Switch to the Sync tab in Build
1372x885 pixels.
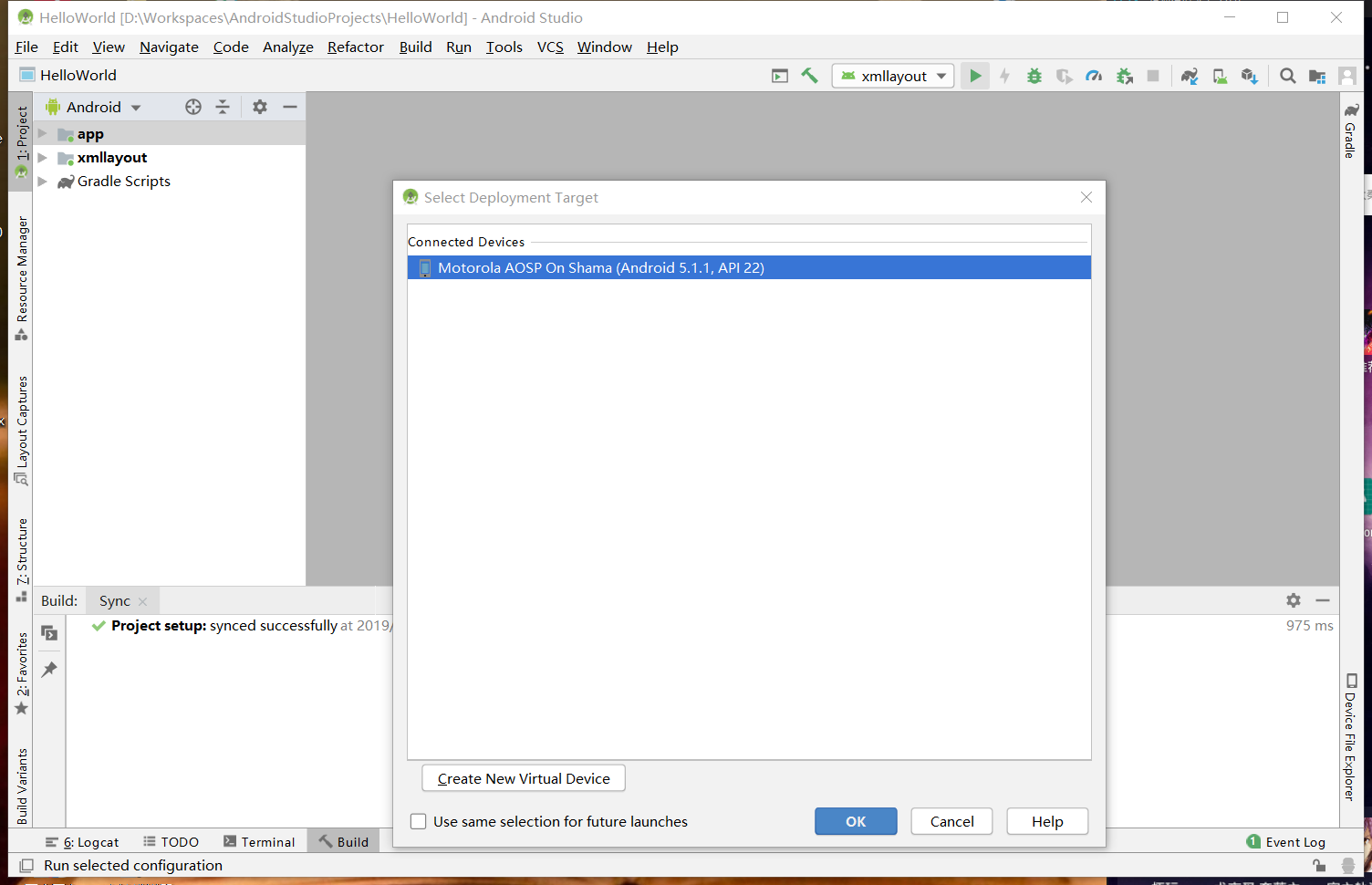[115, 600]
